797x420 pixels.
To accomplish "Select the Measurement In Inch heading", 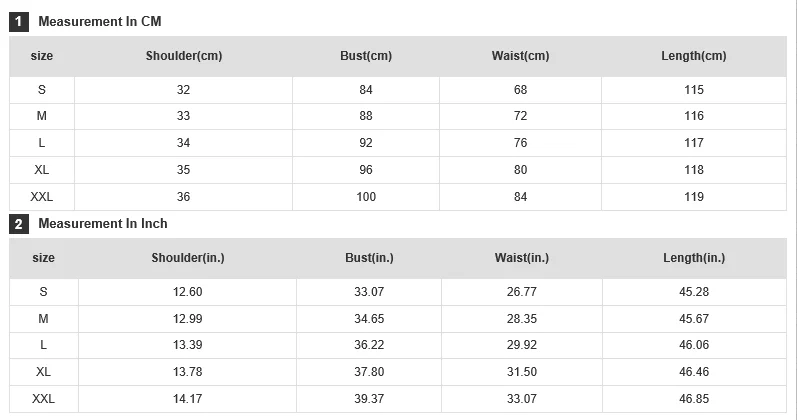I will pyautogui.click(x=103, y=224).
